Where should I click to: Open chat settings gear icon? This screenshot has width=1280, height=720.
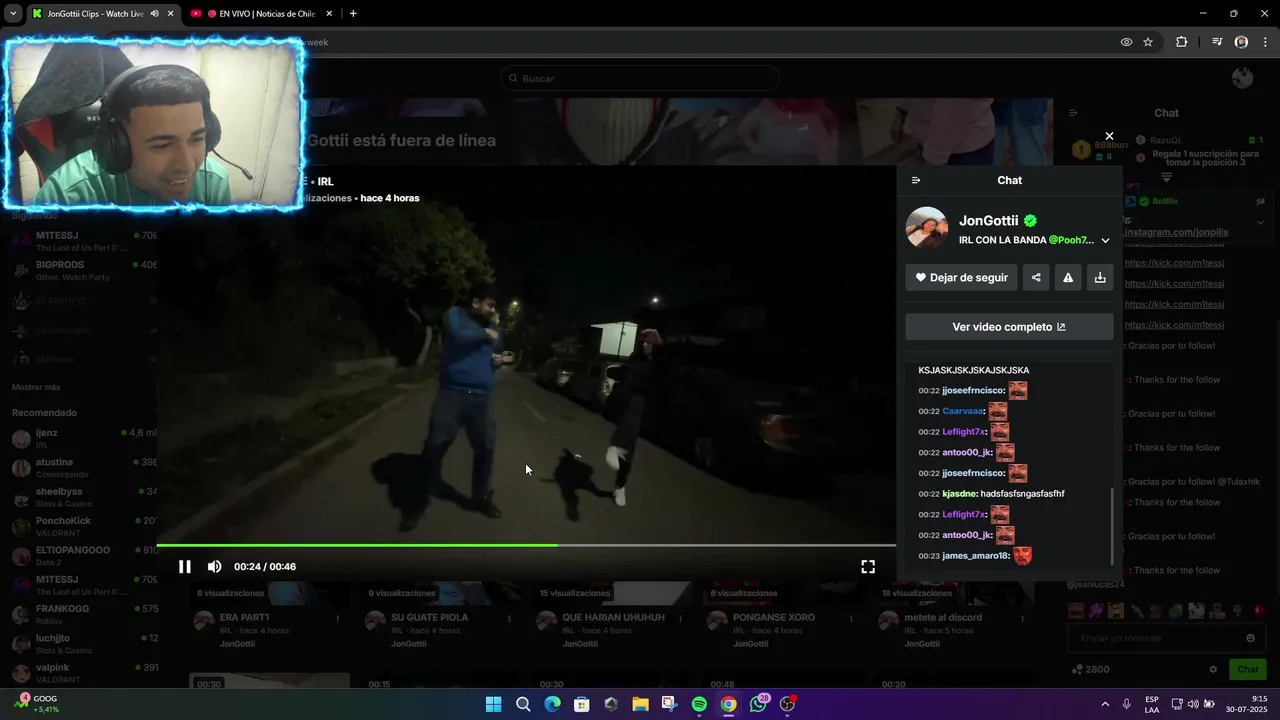pos(1214,669)
